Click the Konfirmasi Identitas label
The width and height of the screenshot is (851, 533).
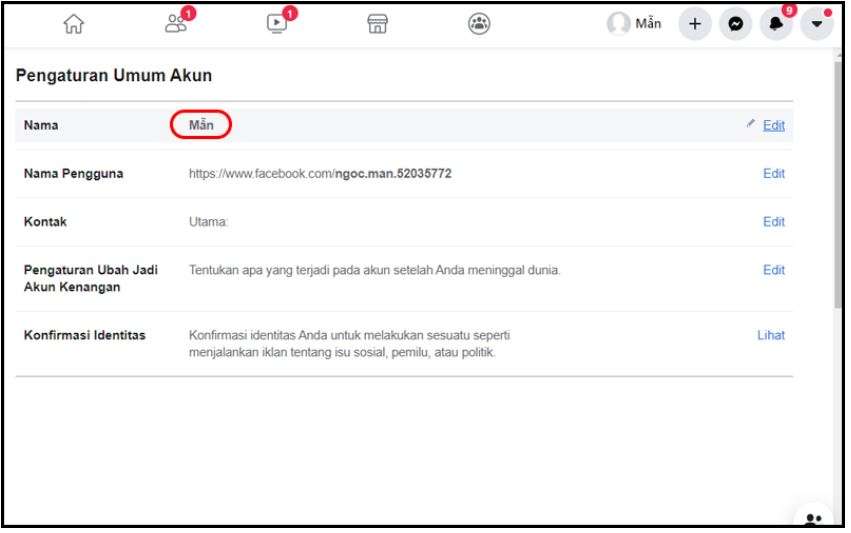pos(85,335)
